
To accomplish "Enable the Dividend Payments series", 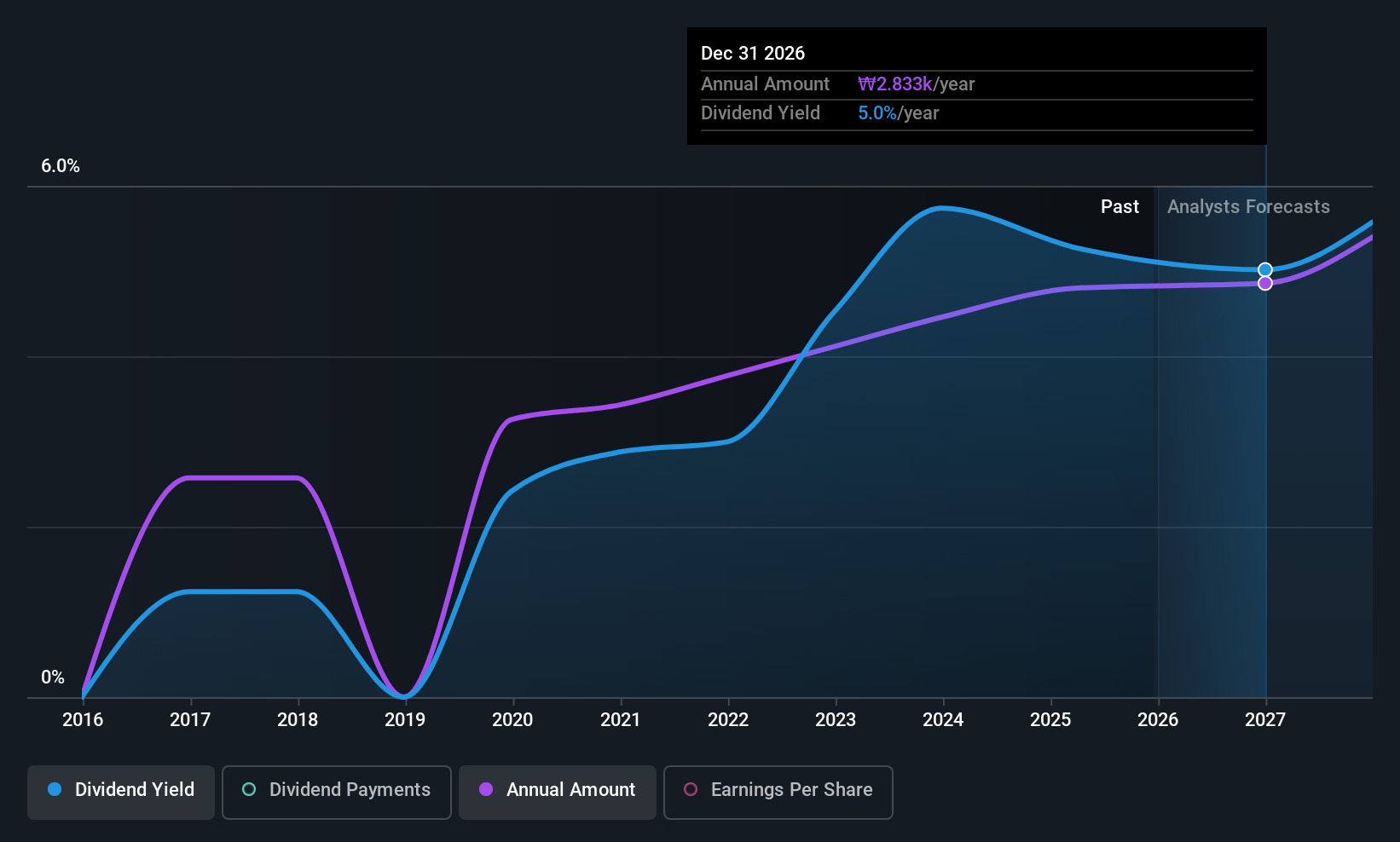I will 336,791.
